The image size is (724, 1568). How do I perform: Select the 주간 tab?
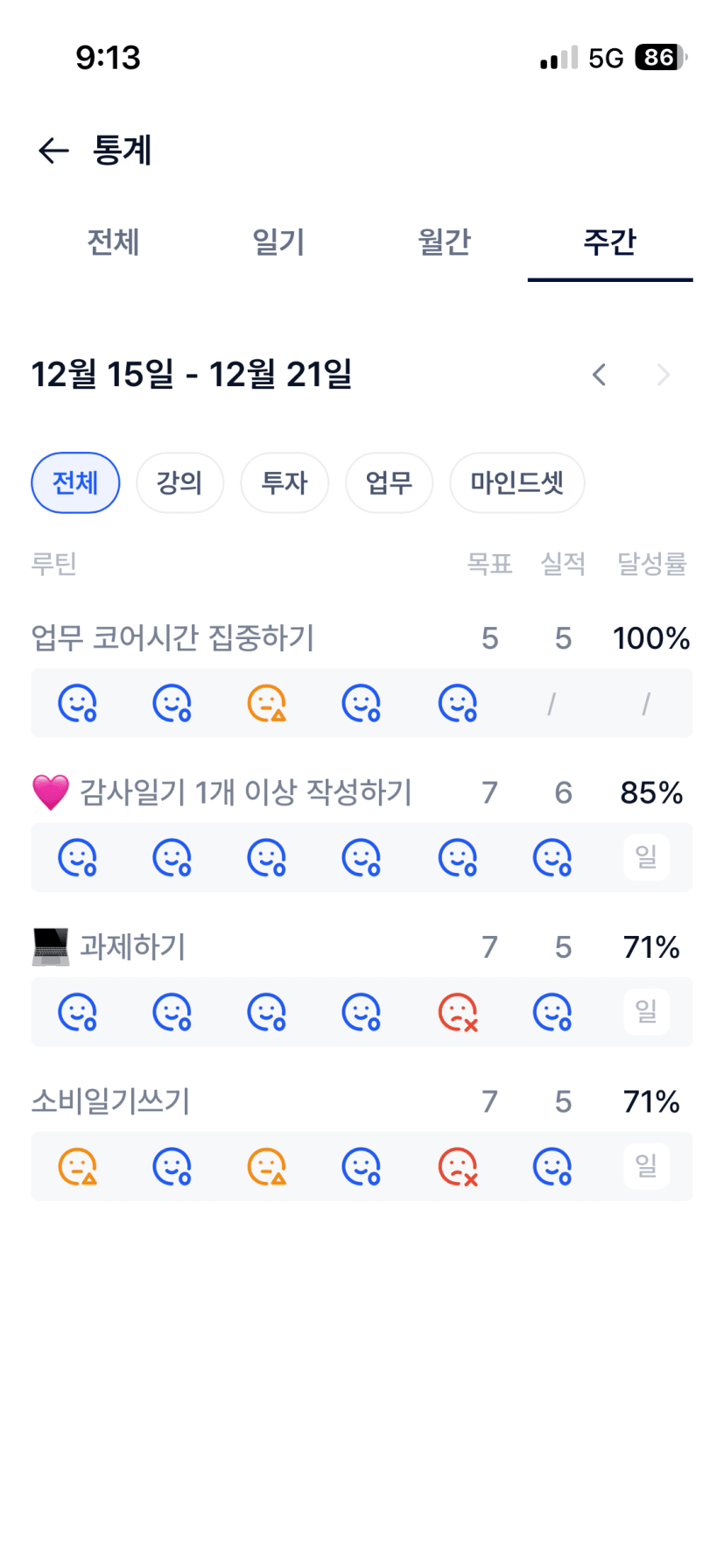click(609, 242)
